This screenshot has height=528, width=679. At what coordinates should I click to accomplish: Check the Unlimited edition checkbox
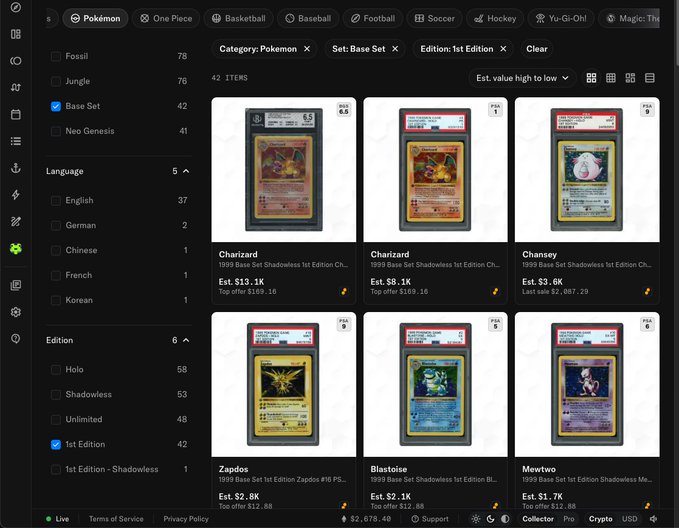coord(55,419)
